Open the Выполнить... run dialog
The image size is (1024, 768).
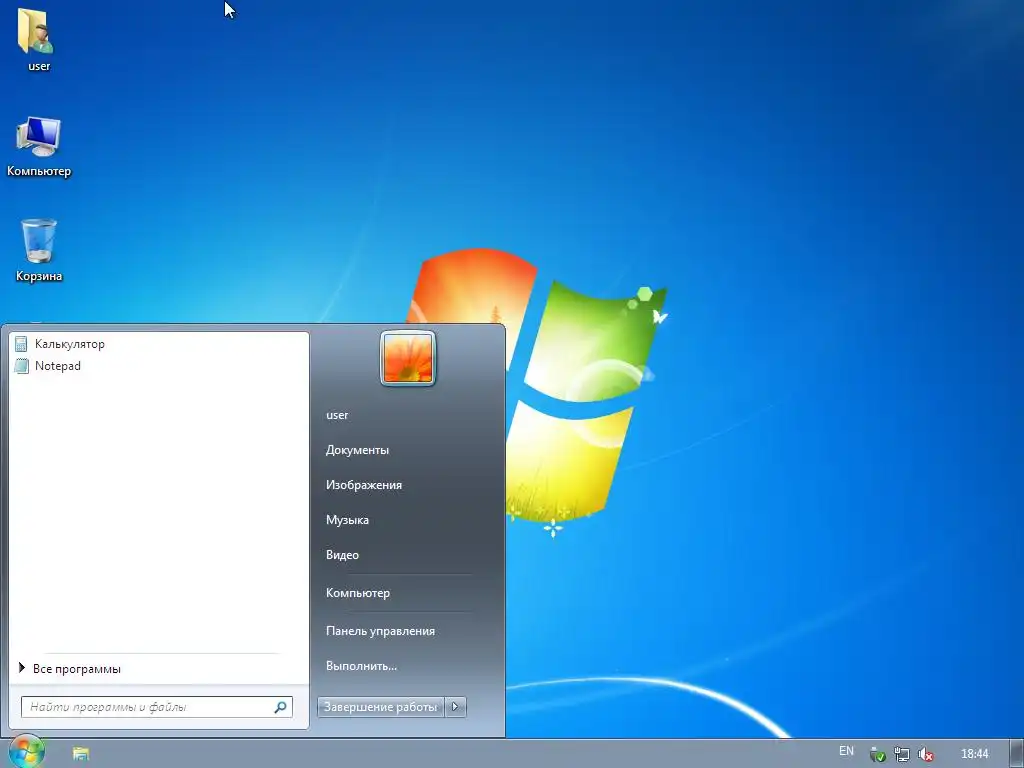point(361,666)
